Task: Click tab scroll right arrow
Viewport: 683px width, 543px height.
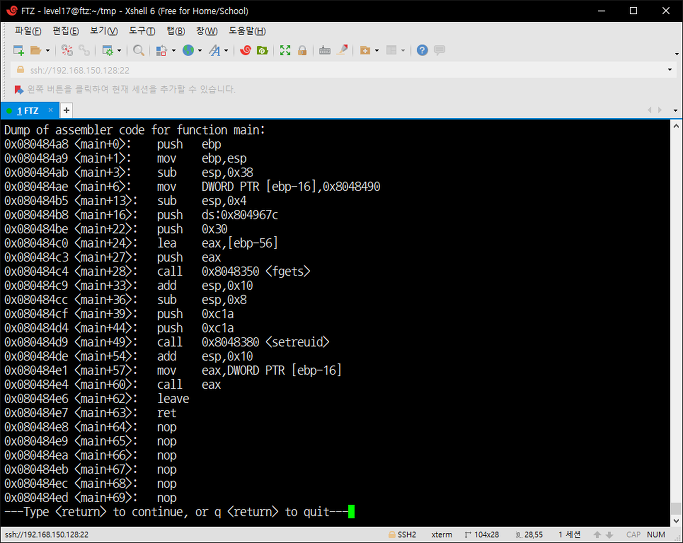Action: tap(660, 110)
